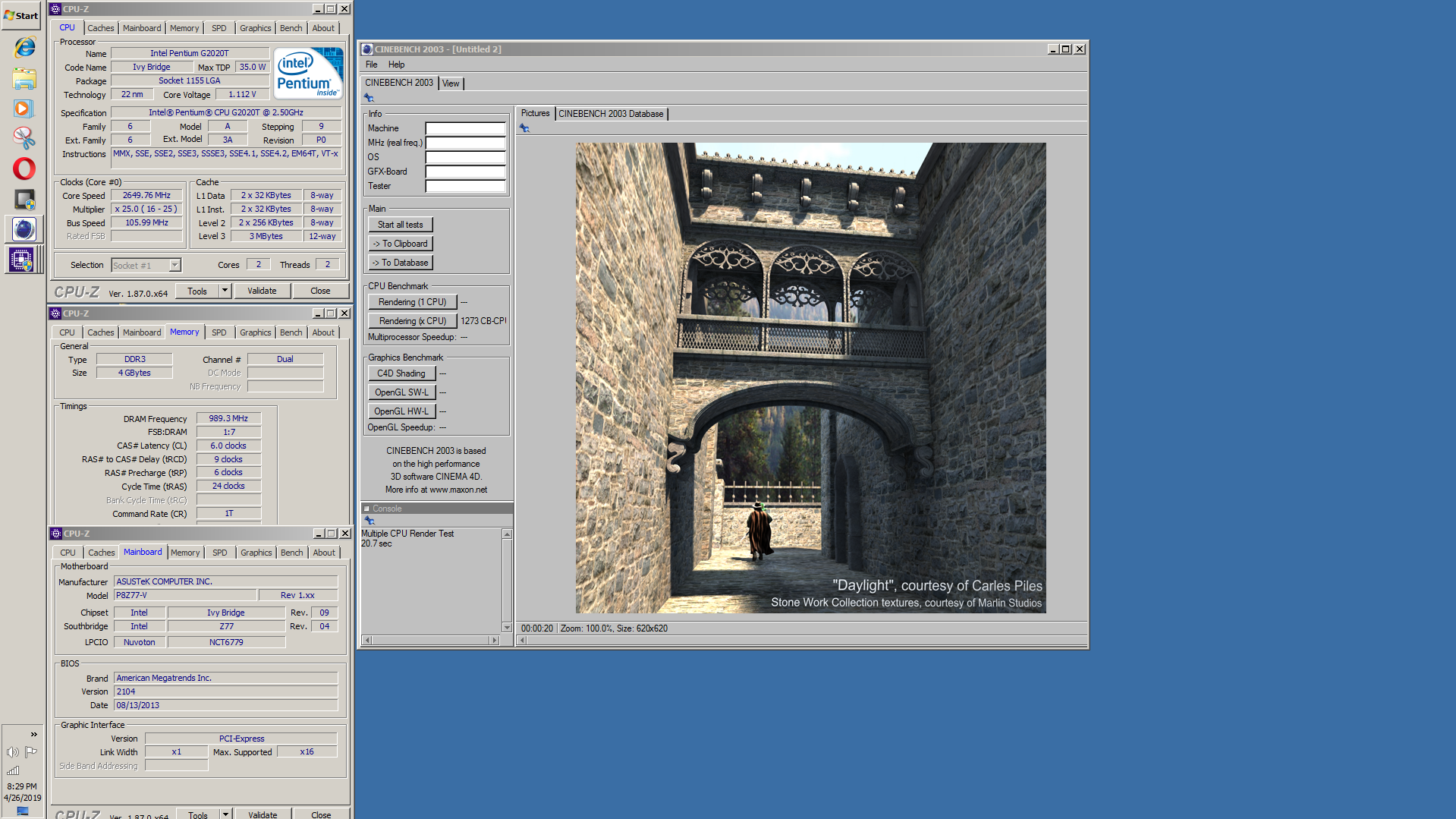Start the C4D Shading graphics test
Viewport: 1456px width, 819px height.
pos(401,373)
